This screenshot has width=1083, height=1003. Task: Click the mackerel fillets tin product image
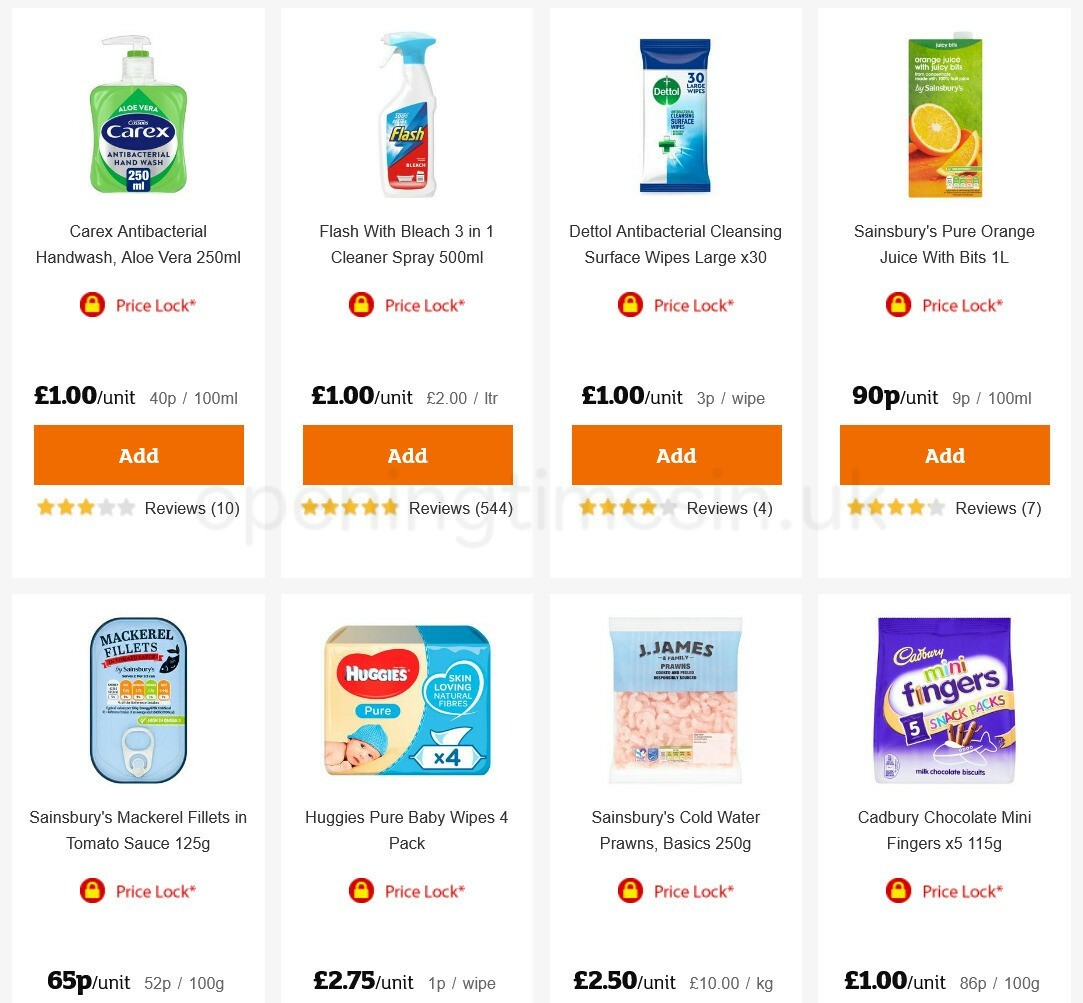click(139, 700)
